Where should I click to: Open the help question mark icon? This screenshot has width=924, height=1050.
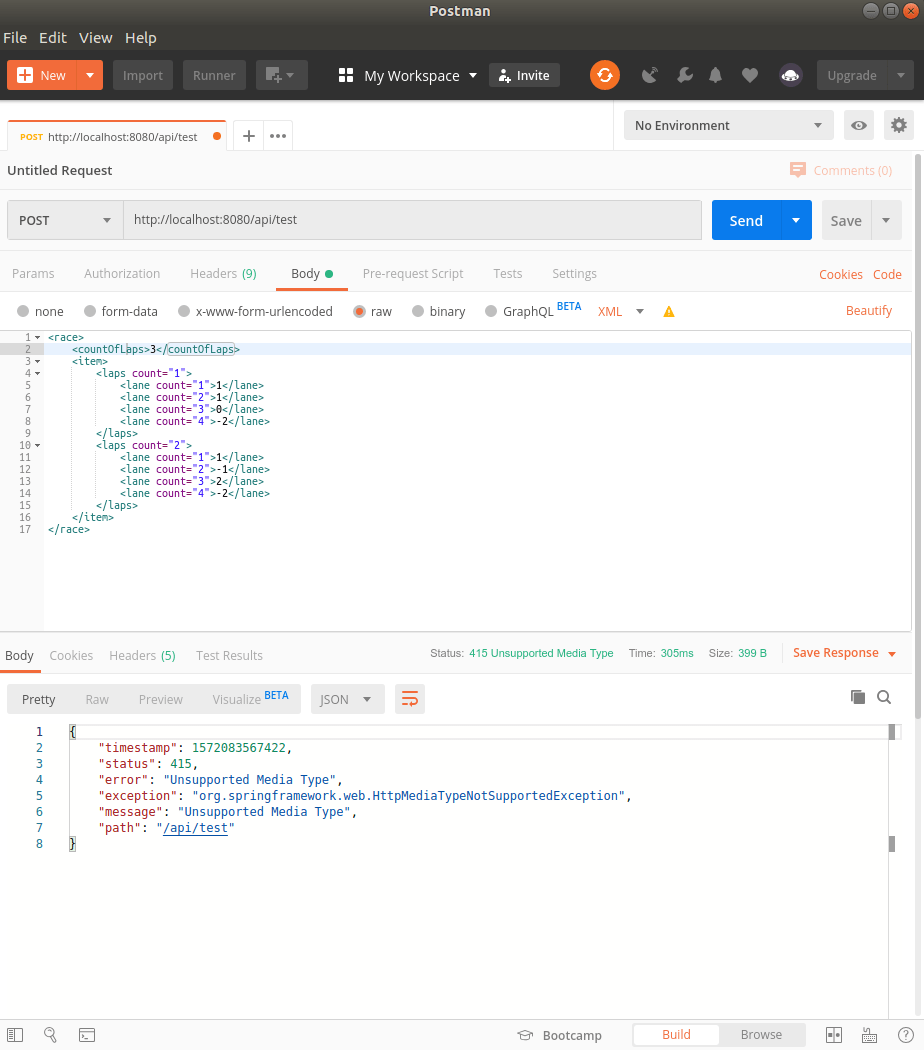pos(905,1035)
